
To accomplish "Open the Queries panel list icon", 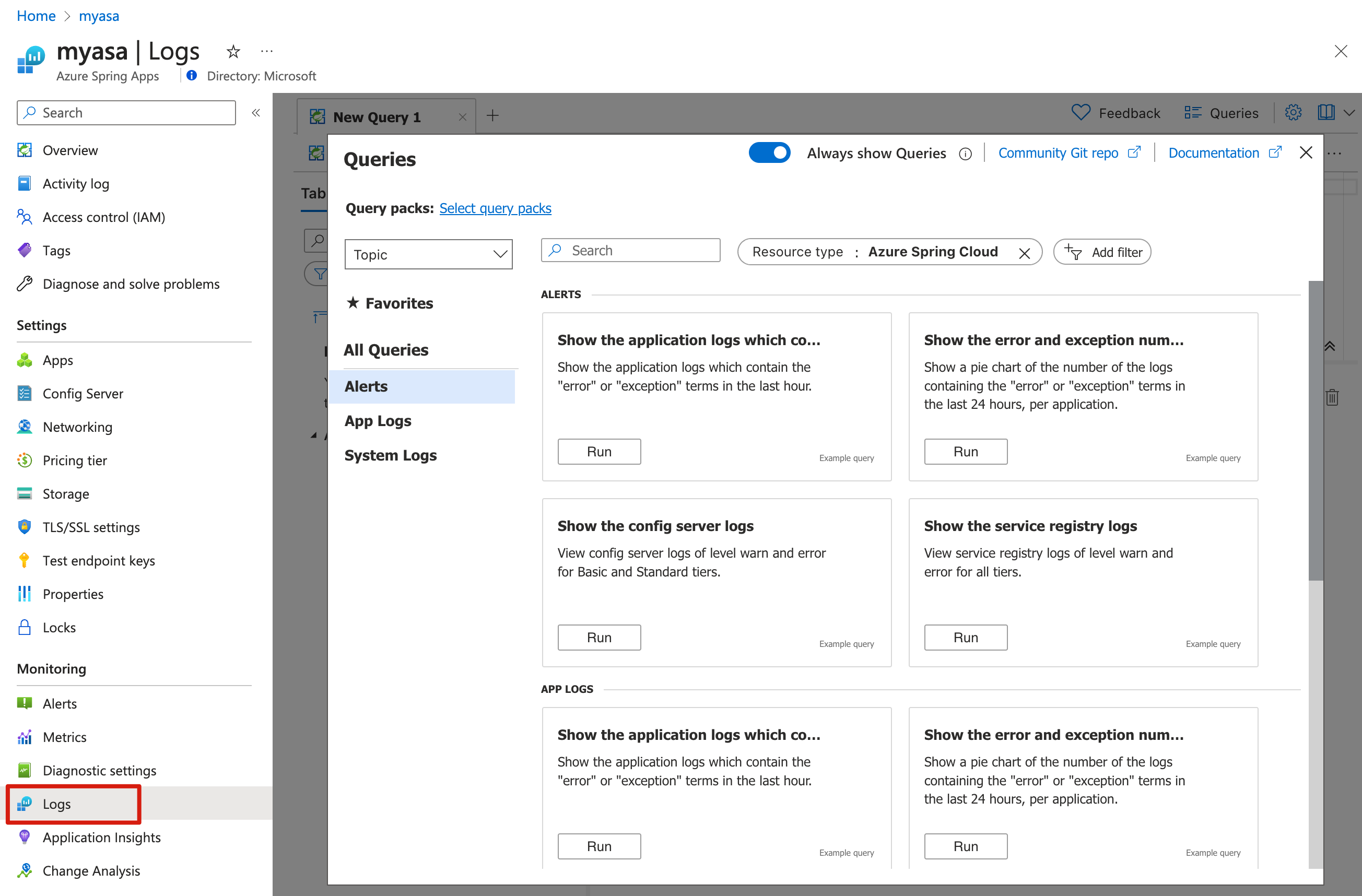I will (1193, 113).
